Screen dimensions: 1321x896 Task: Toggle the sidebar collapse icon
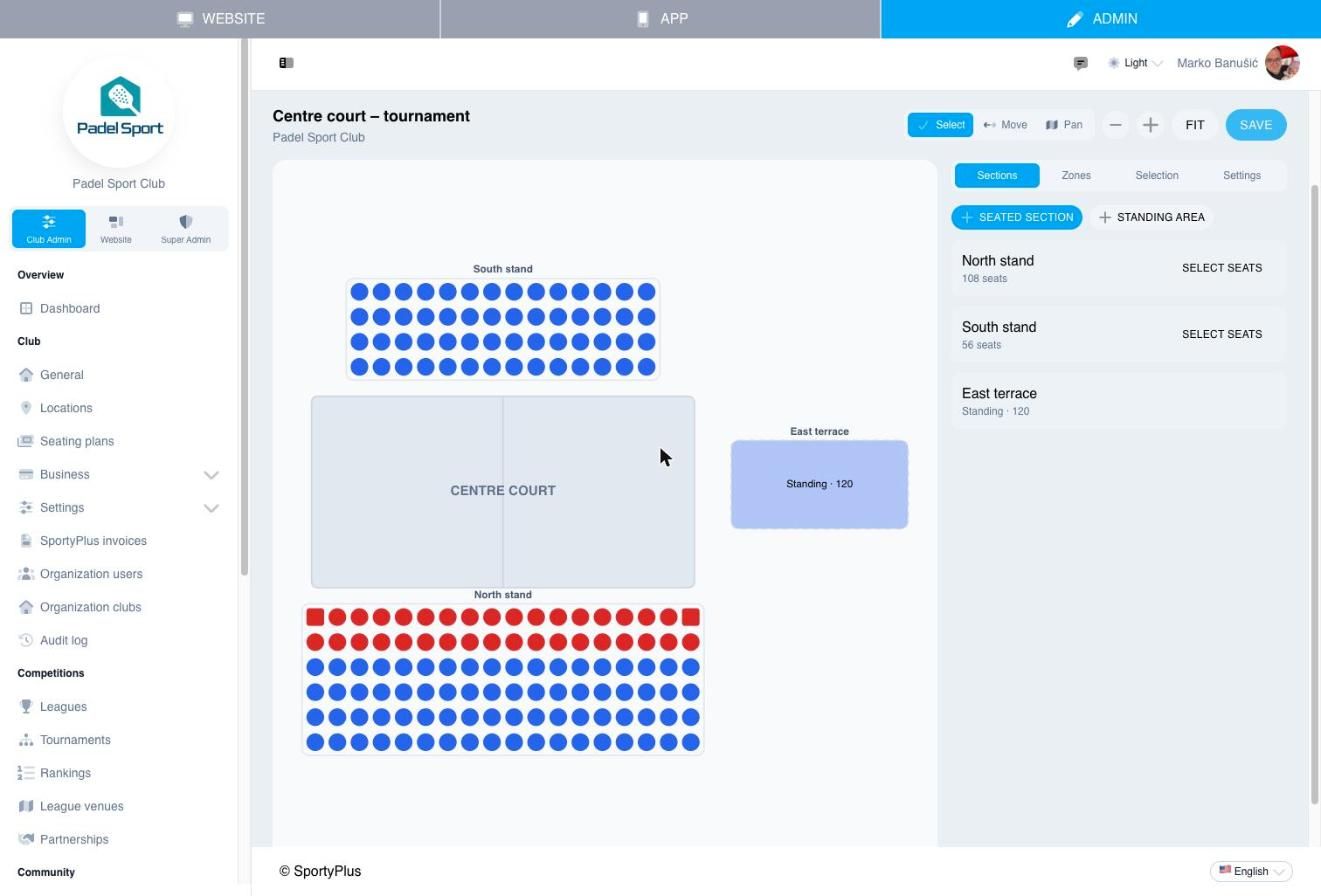(286, 63)
